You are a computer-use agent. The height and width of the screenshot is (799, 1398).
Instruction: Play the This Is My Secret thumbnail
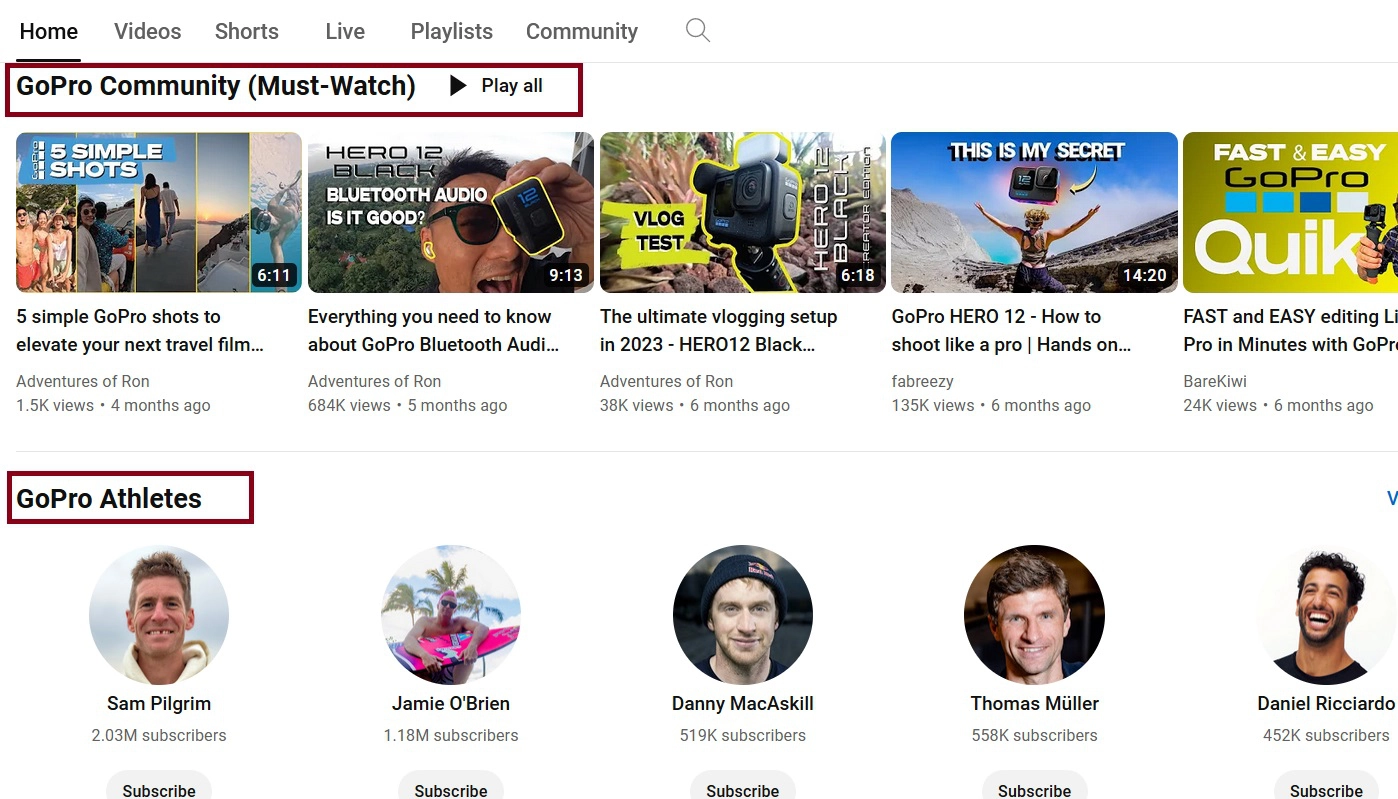[x=1034, y=212]
